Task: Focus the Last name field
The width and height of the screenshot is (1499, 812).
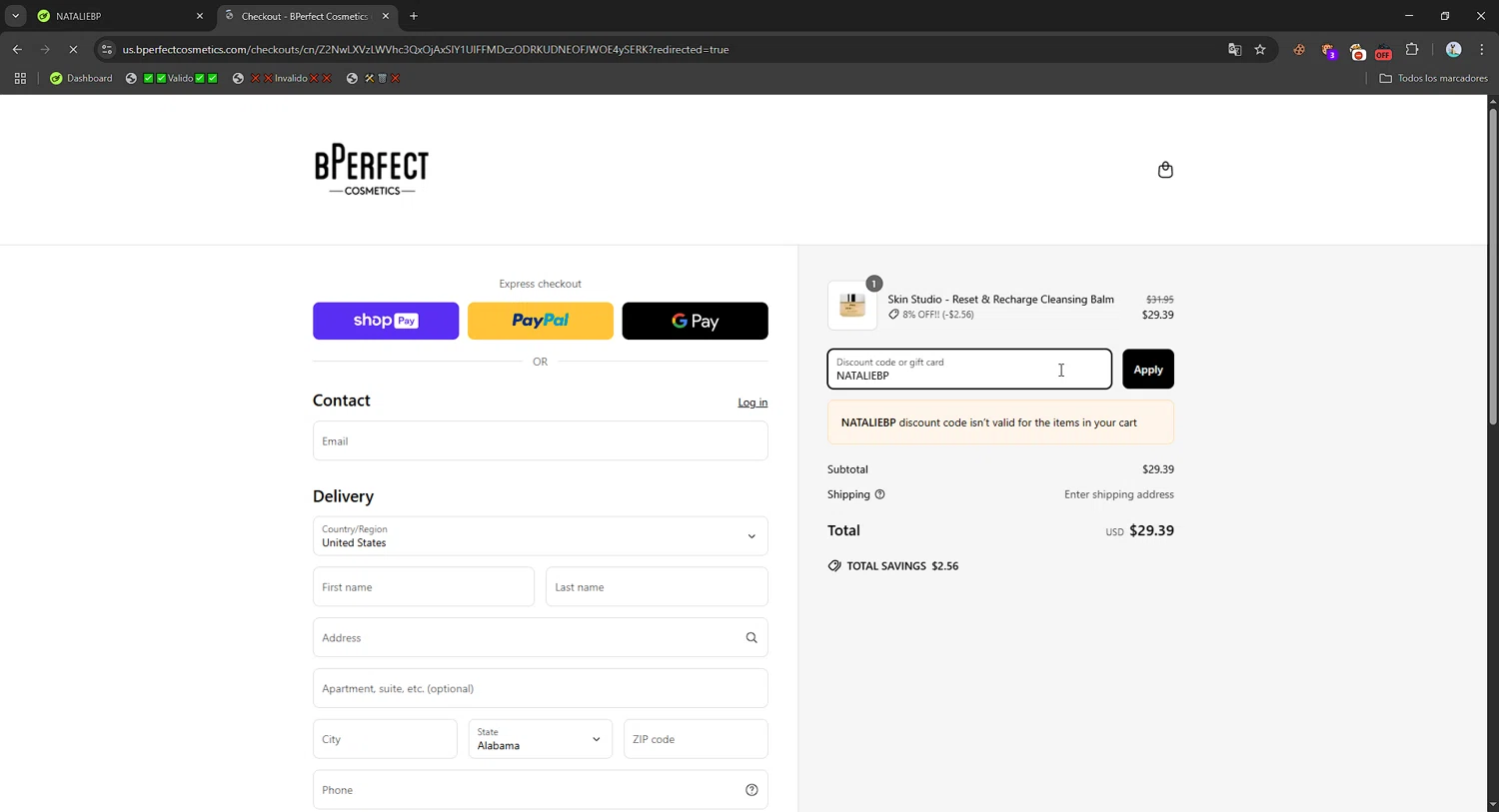Action: click(658, 587)
